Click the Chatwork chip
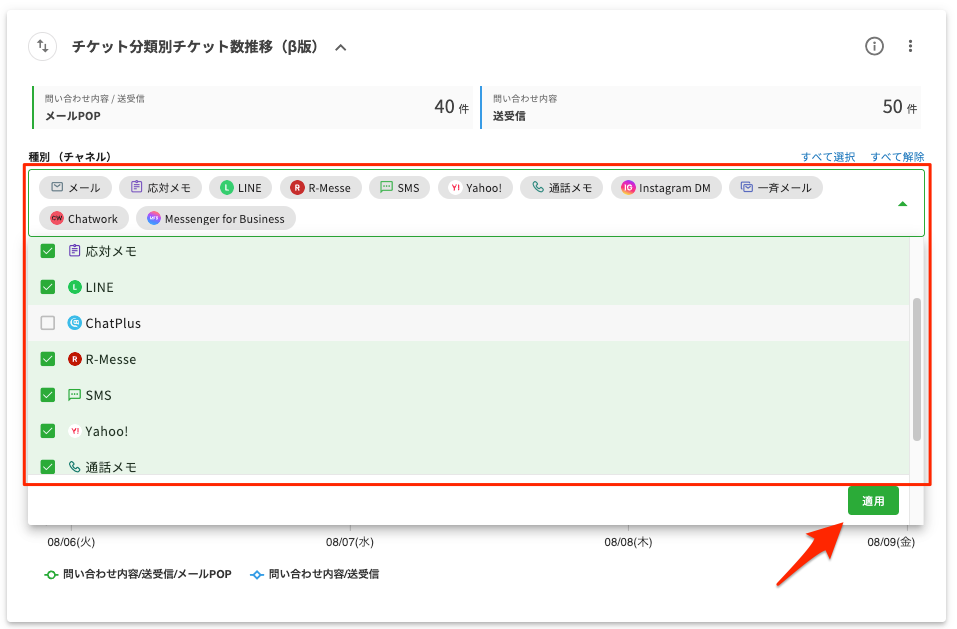Image resolution: width=957 pixels, height=629 pixels. coord(84,219)
